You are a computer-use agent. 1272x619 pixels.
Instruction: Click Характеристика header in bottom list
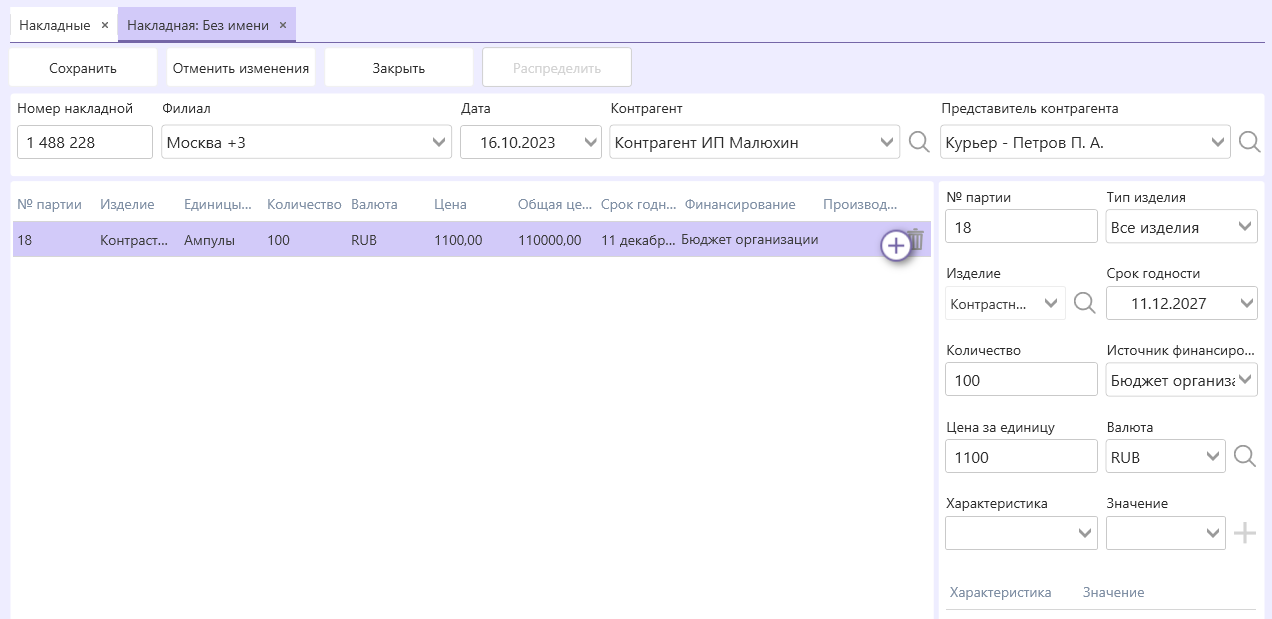point(1000,592)
